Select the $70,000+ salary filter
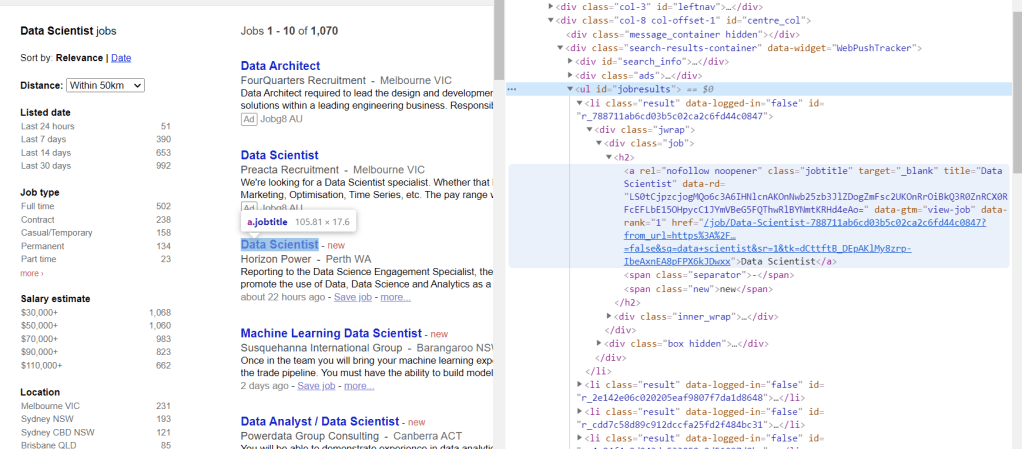 coord(39,338)
